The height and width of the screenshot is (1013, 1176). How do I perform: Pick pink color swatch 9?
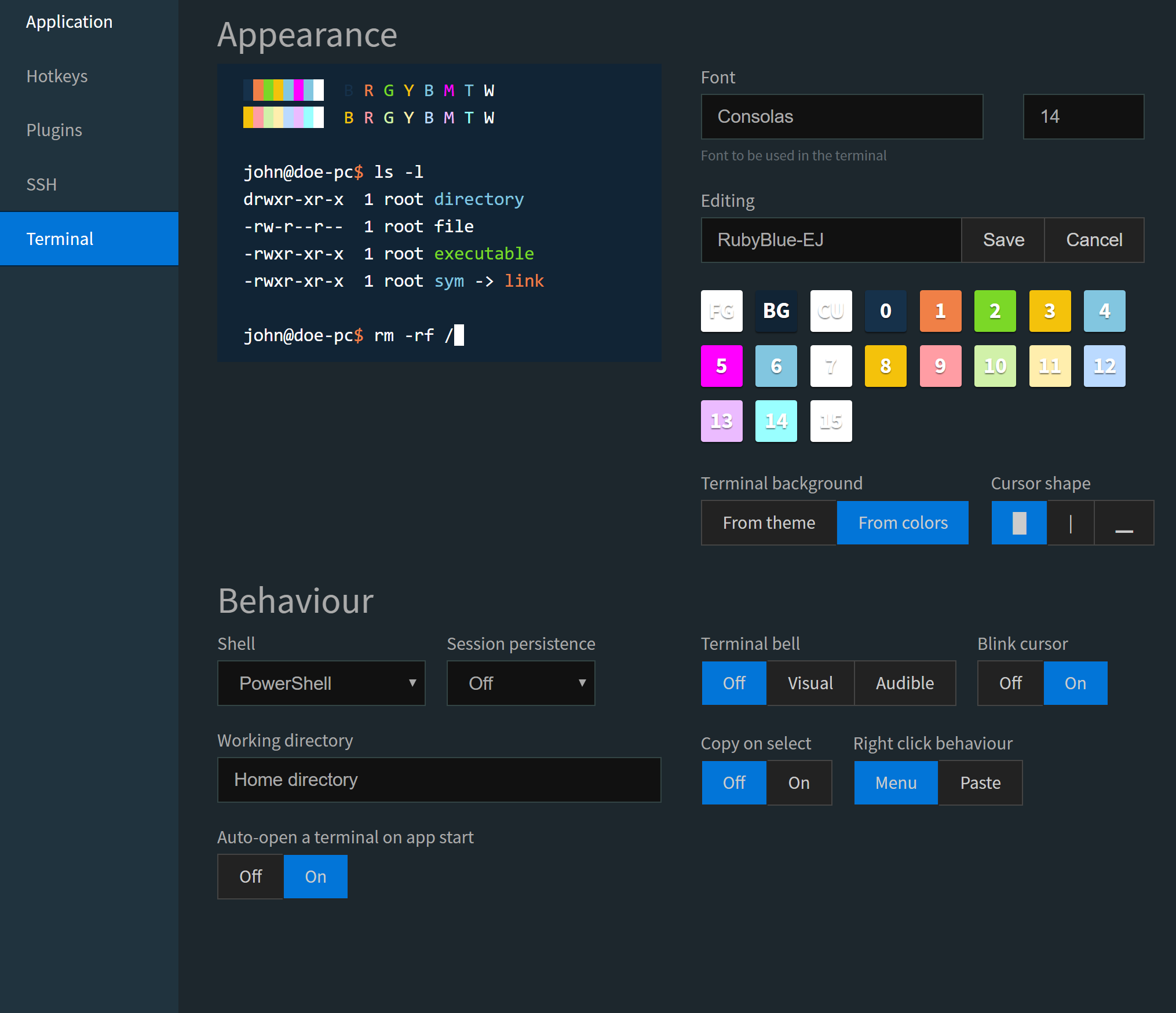941,366
